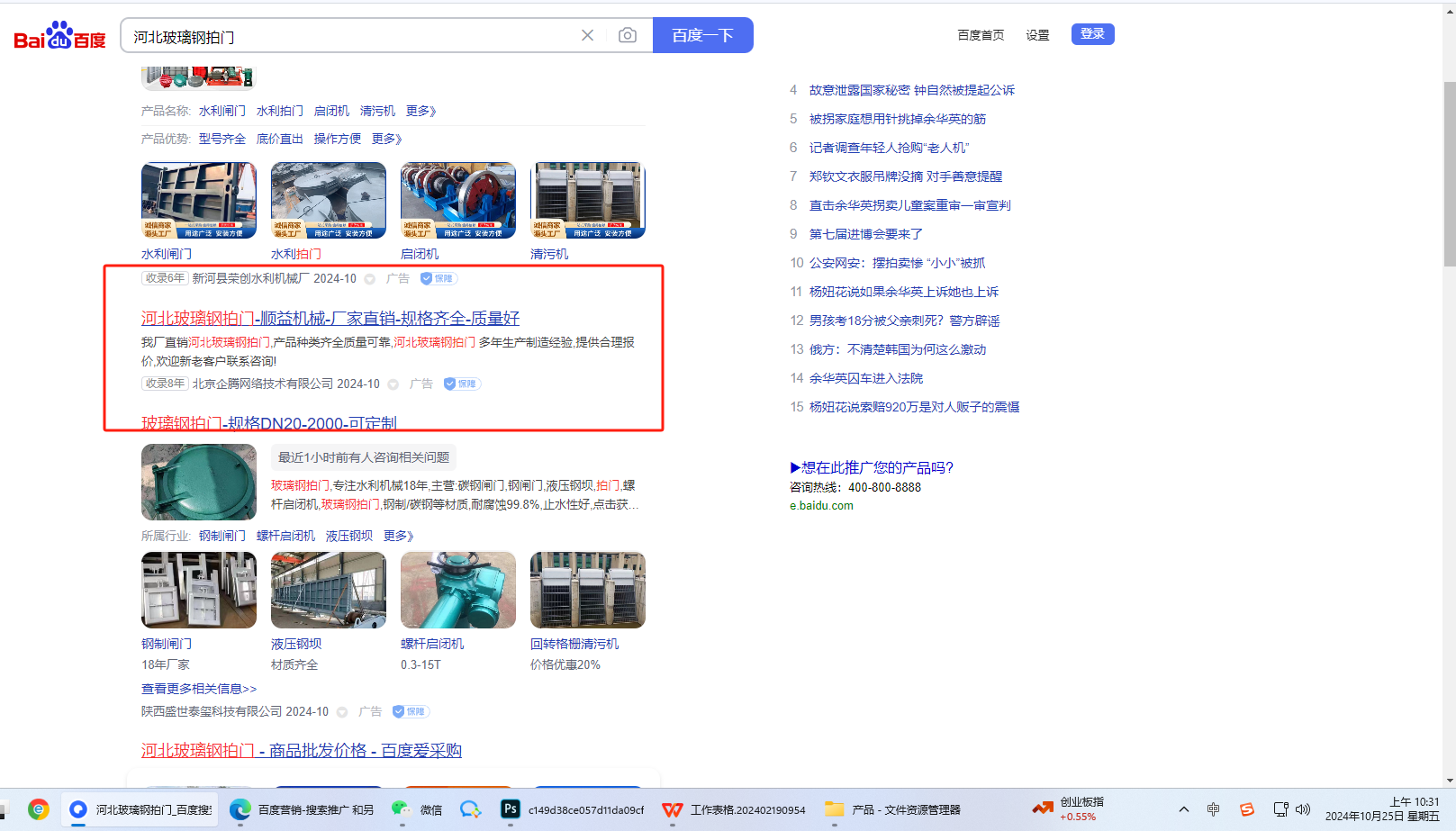The width and height of the screenshot is (1456, 831).
Task: Open the green round flap gate image
Action: [199, 482]
